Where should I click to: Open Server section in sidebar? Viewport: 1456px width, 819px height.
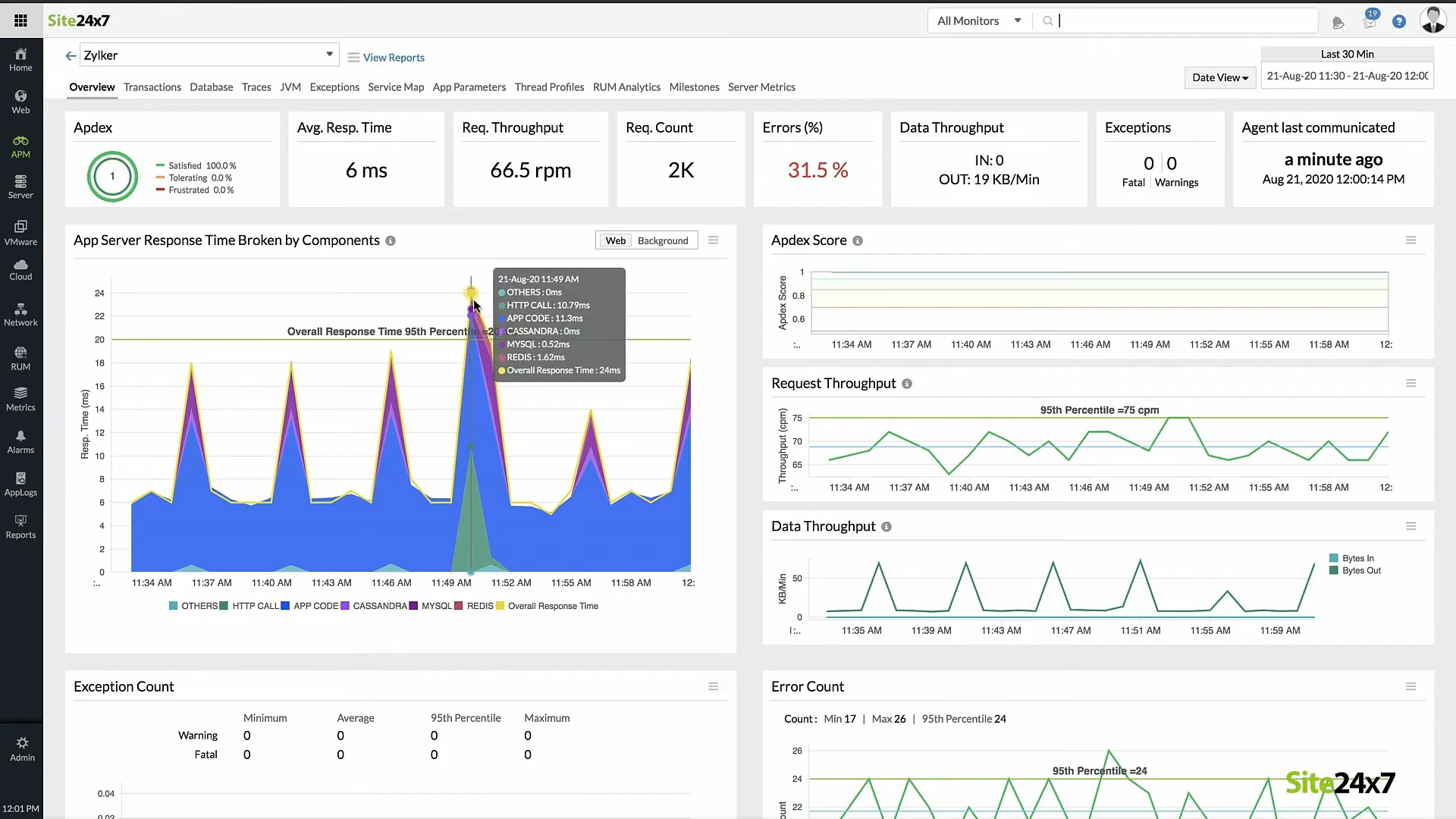tap(20, 187)
